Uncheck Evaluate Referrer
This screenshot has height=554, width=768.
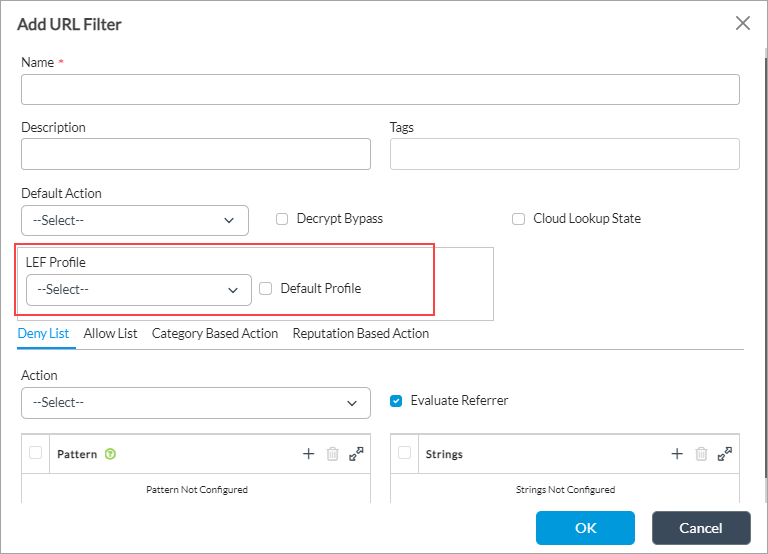(396, 401)
